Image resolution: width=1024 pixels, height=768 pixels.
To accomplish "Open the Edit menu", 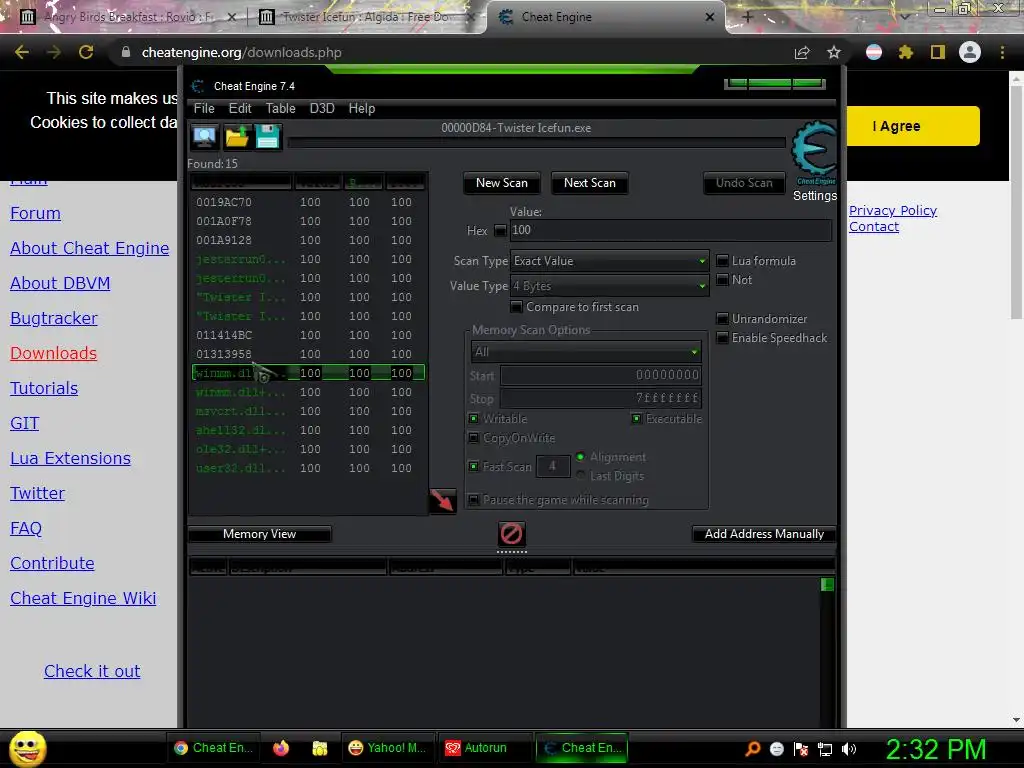I will (240, 108).
